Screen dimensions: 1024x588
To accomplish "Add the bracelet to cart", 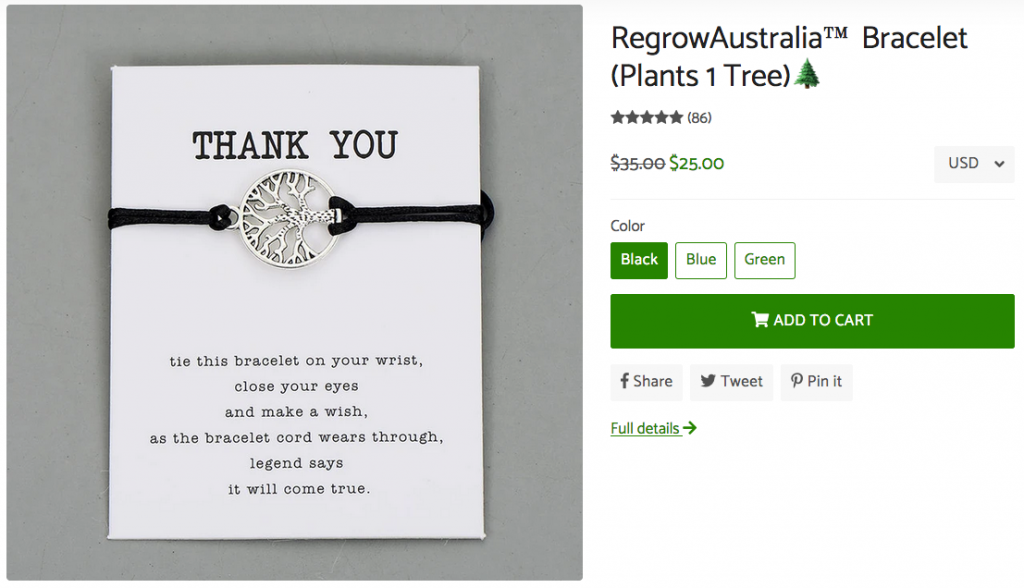I will (812, 321).
